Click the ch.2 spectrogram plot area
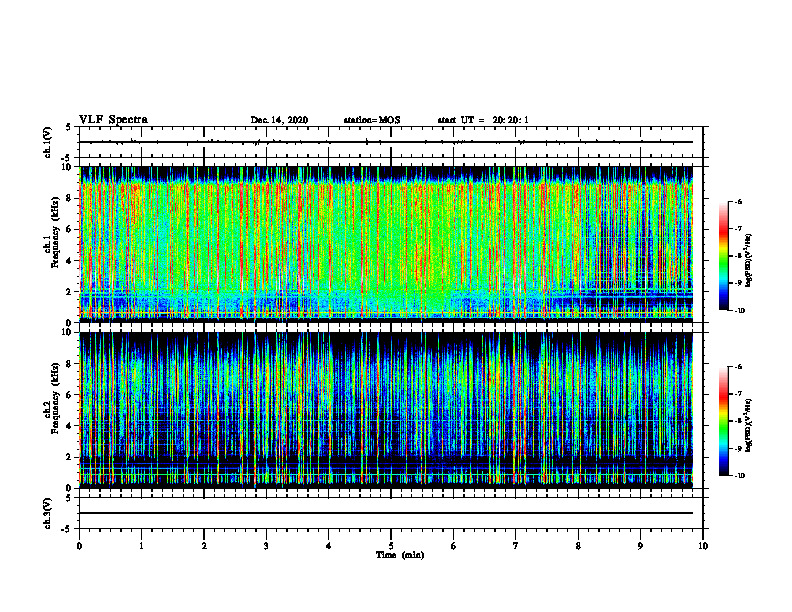The height and width of the screenshot is (612, 792). click(386, 410)
